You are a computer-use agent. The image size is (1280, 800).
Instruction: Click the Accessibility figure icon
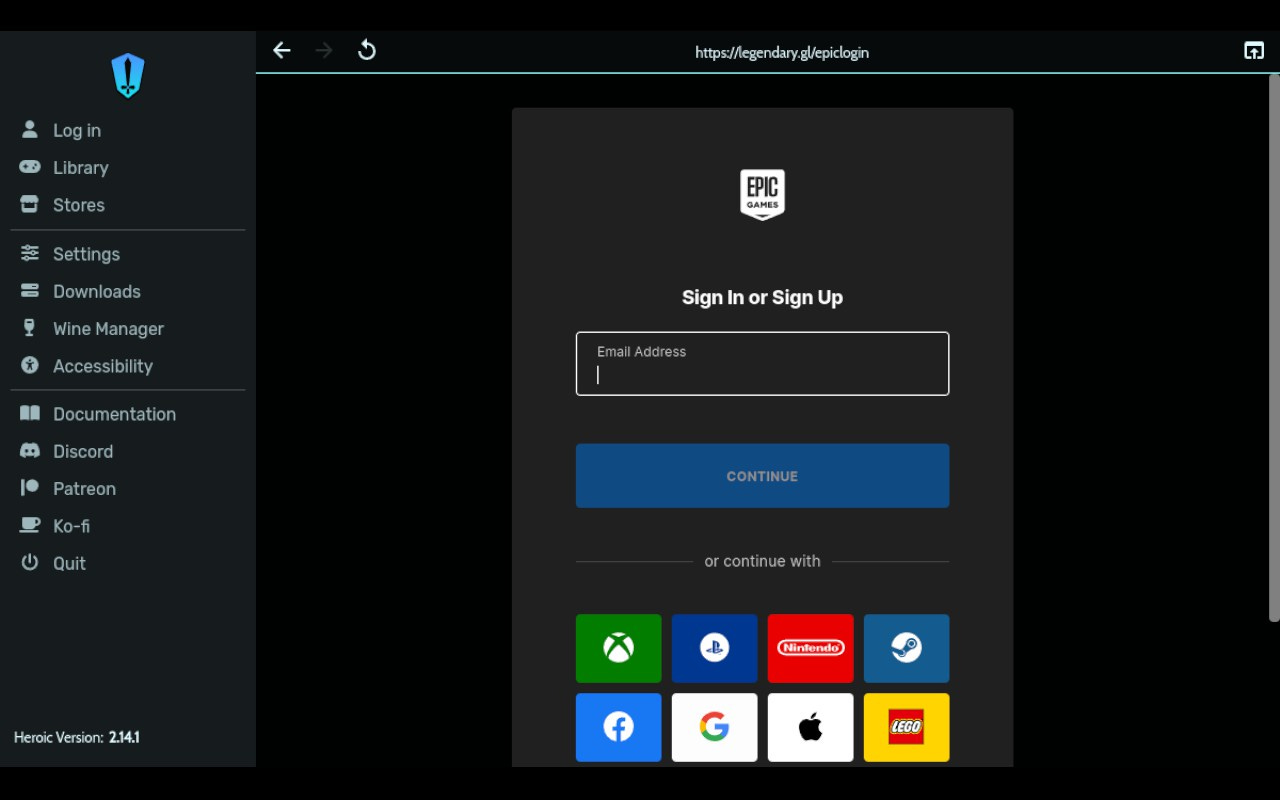[x=30, y=365]
